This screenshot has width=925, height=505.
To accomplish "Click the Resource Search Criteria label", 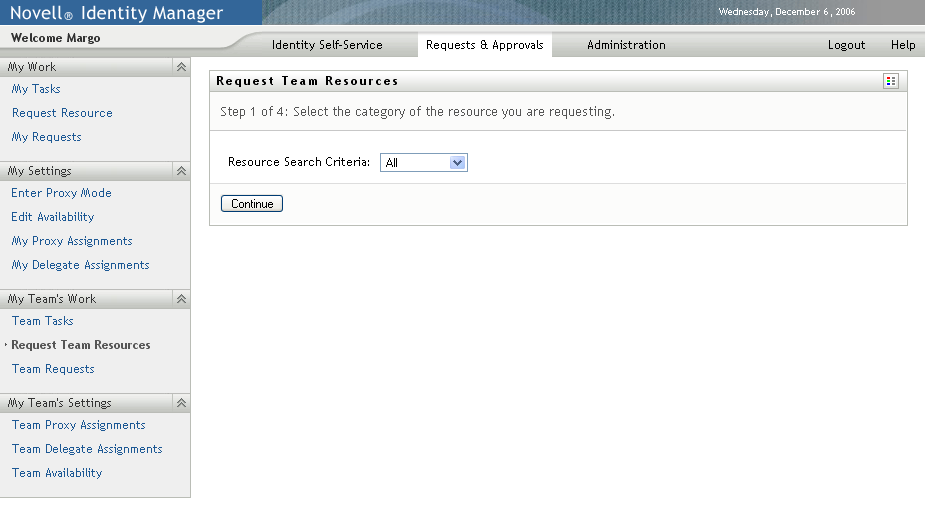I will [x=299, y=162].
